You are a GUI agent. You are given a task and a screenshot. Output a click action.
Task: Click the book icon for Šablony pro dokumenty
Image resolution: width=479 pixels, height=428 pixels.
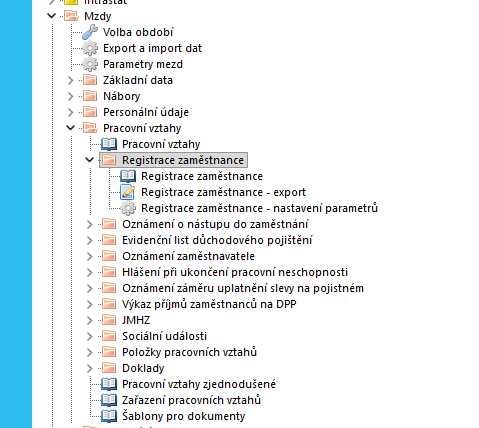(x=109, y=416)
